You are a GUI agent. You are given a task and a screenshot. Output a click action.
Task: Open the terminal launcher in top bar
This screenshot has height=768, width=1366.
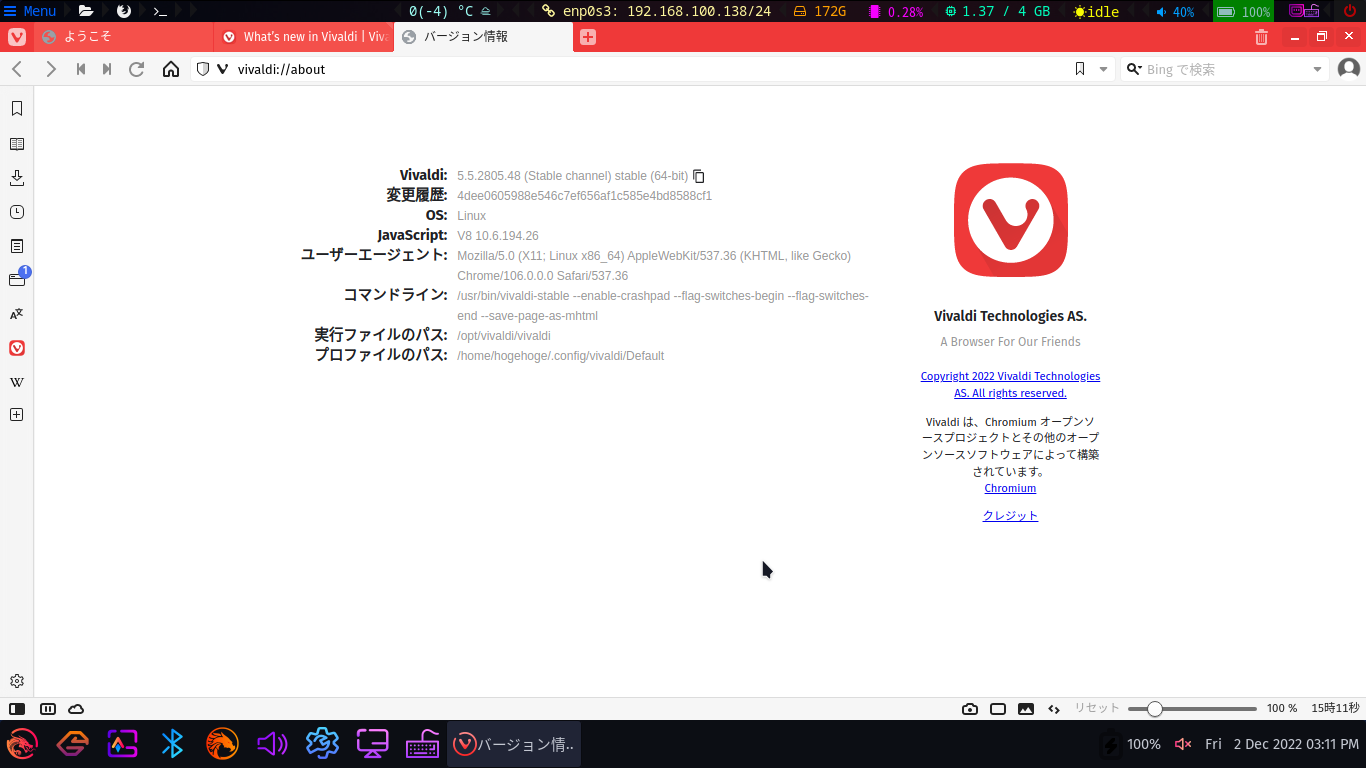point(159,11)
